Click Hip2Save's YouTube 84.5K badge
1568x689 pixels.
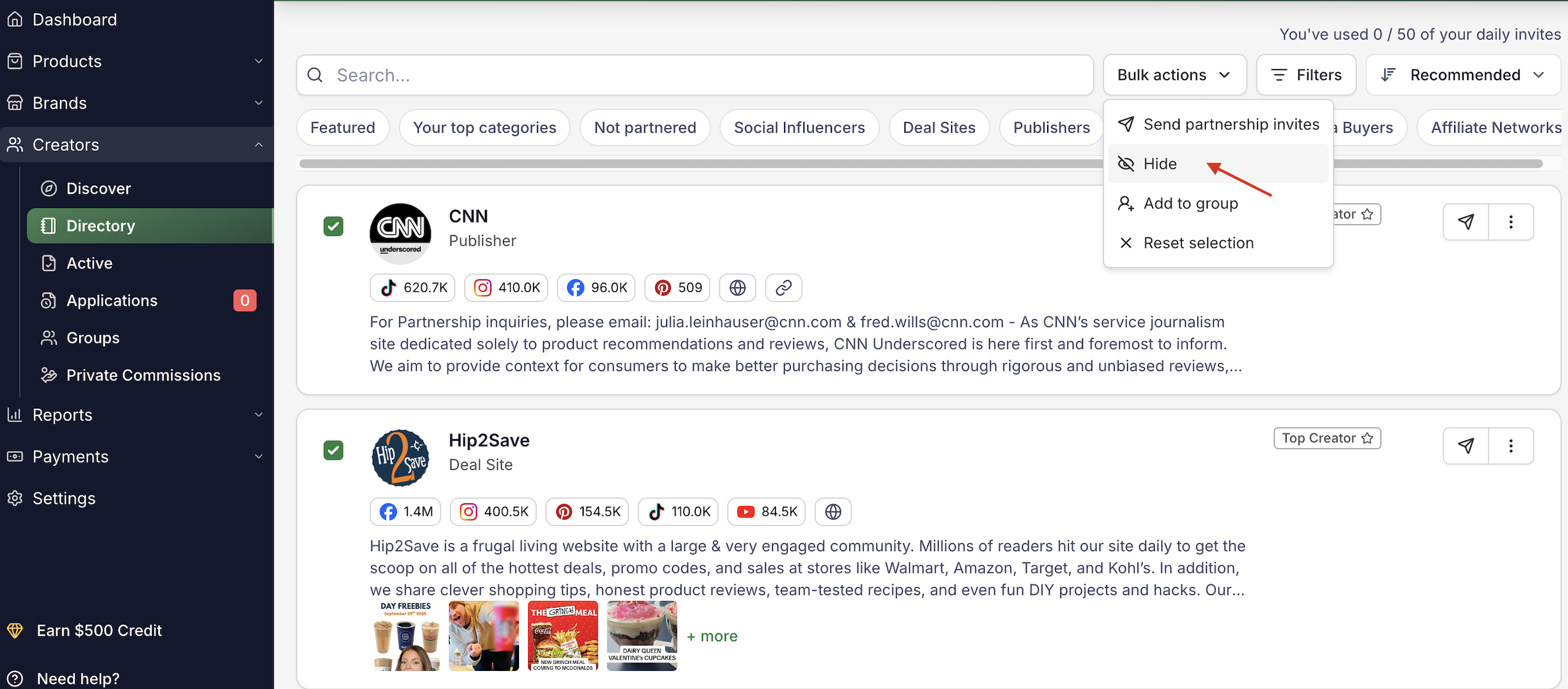(x=767, y=511)
